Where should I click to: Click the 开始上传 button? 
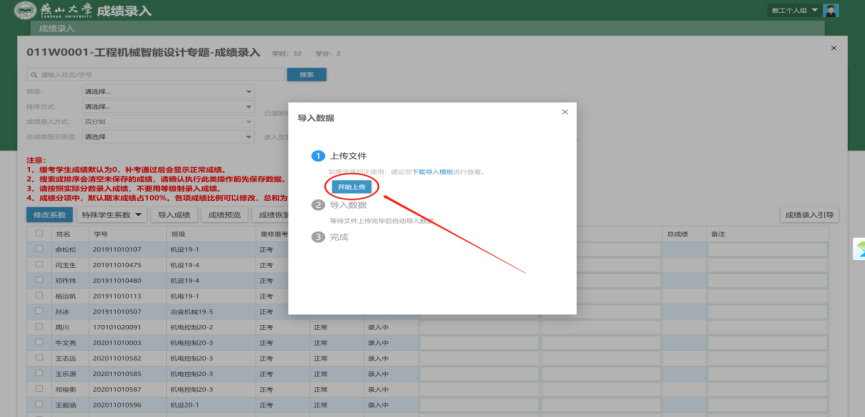(350, 187)
